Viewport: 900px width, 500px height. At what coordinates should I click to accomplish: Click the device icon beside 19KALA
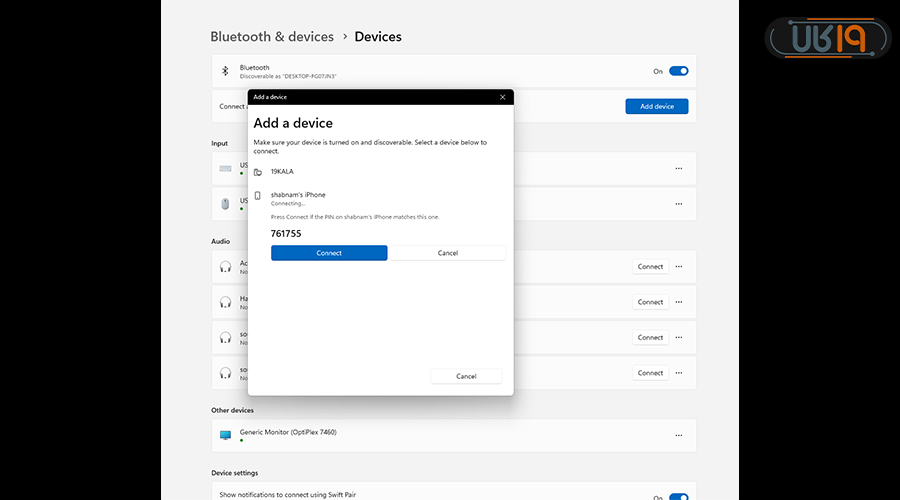click(x=258, y=172)
